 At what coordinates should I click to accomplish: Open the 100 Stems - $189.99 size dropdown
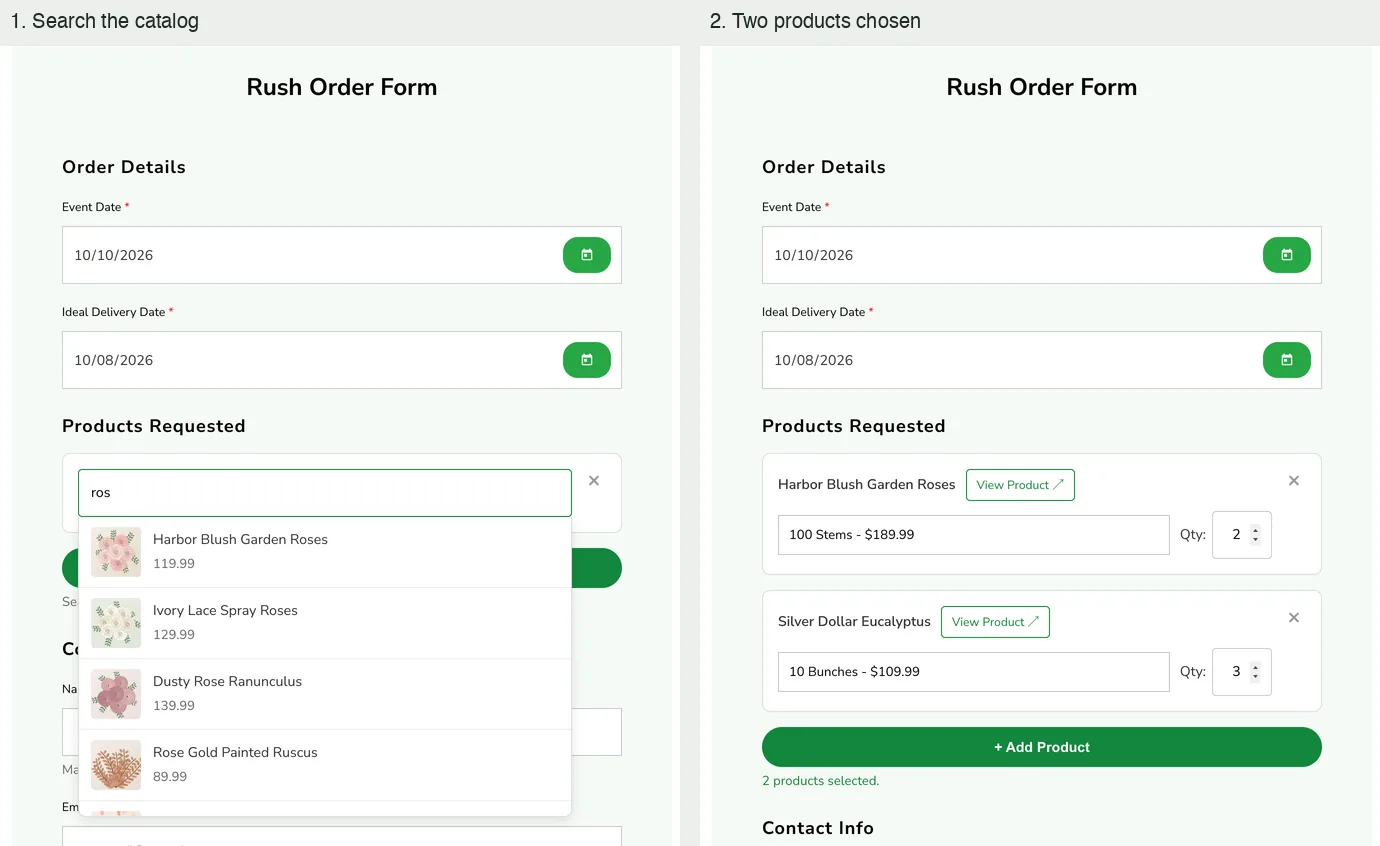[974, 535]
